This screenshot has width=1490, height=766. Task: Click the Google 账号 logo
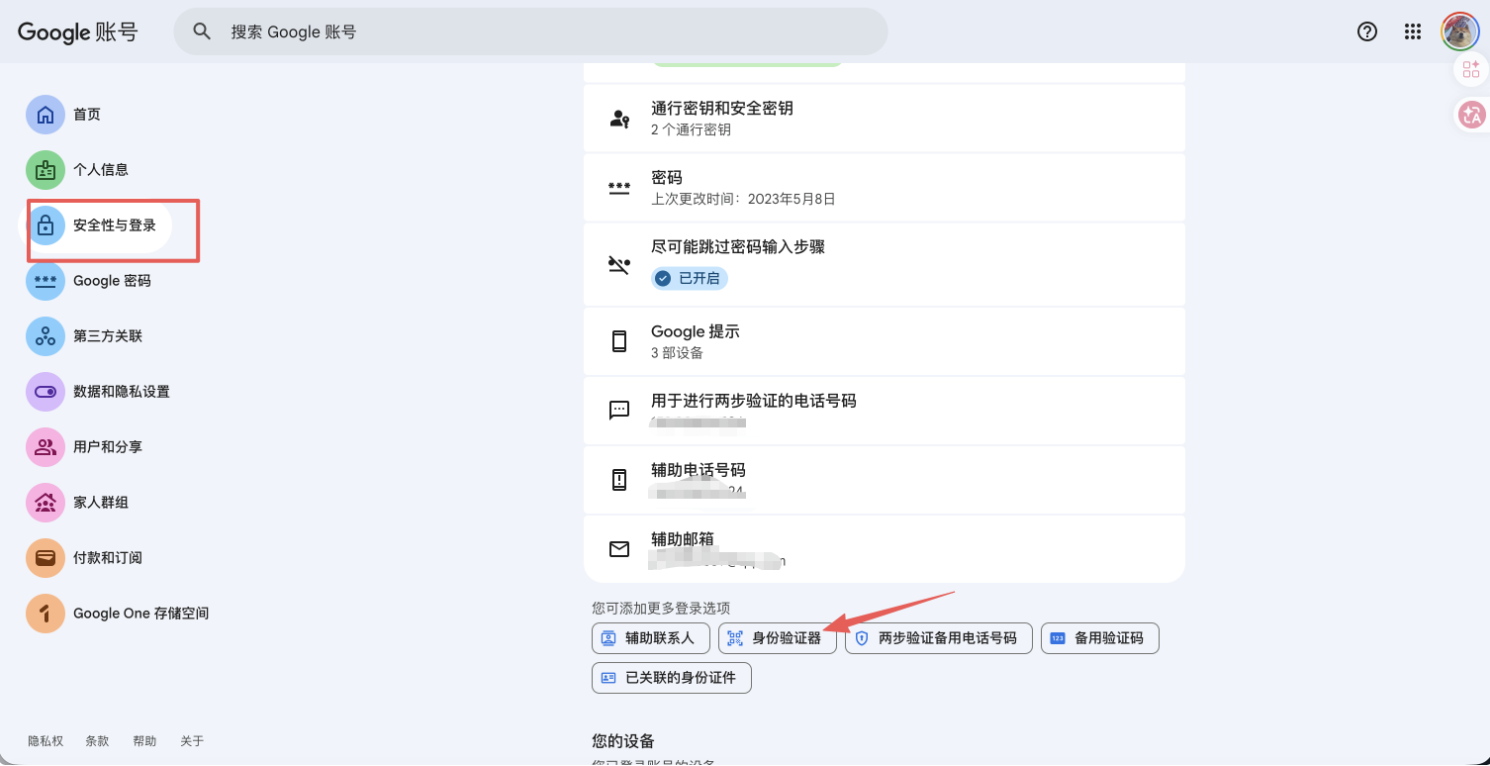77,32
